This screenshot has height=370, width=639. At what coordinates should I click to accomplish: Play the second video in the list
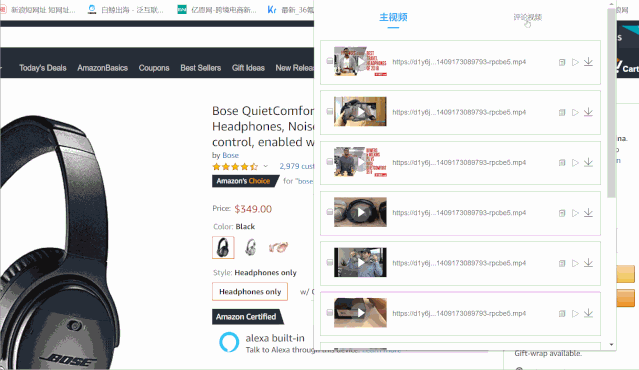coord(575,112)
